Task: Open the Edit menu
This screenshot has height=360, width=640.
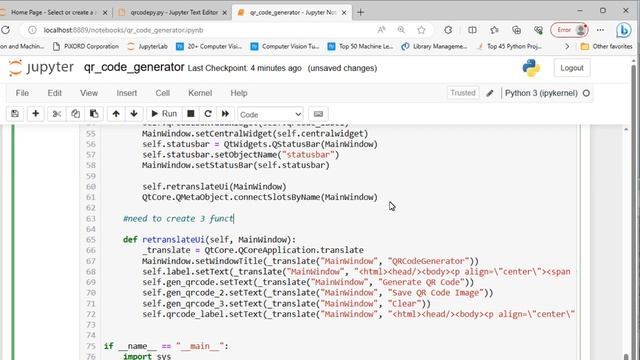Action: tap(54, 93)
